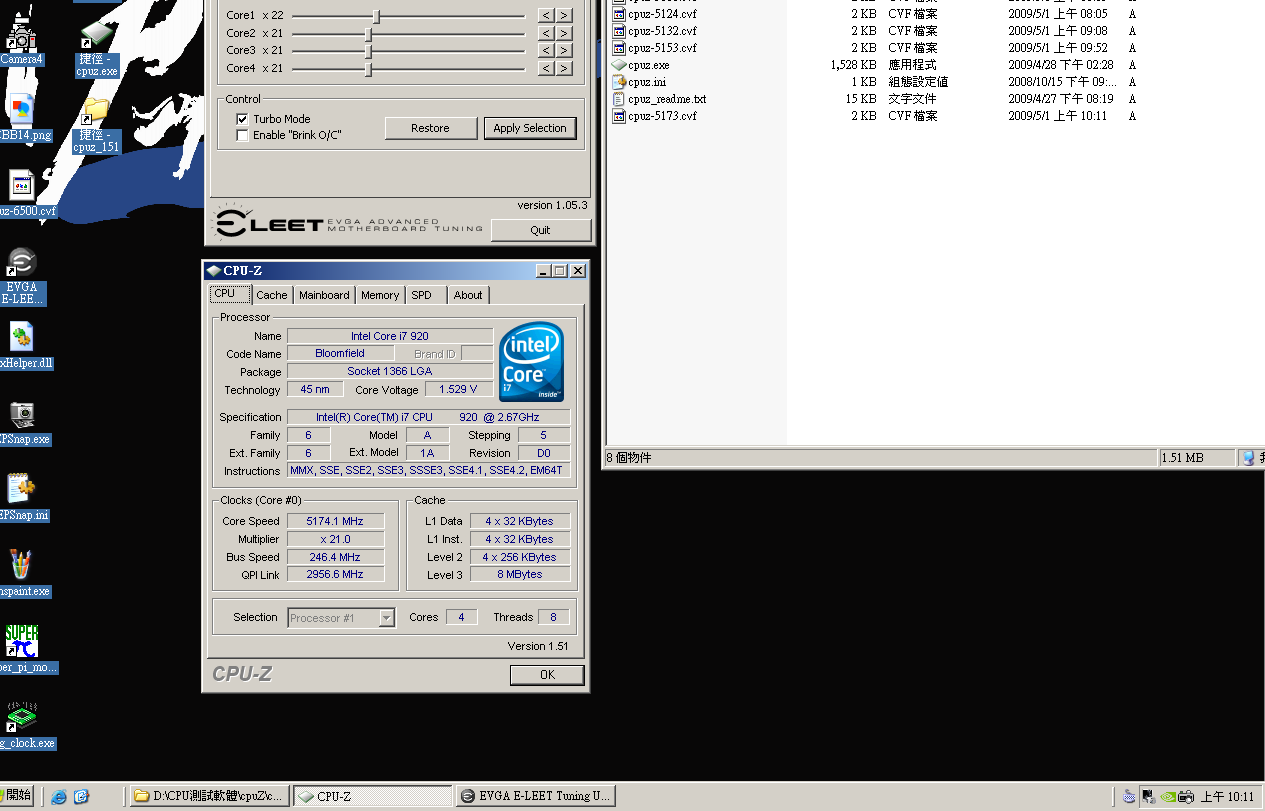This screenshot has width=1265, height=811.
Task: Uncheck the Turbo Mode checkbox
Action: pyautogui.click(x=242, y=119)
